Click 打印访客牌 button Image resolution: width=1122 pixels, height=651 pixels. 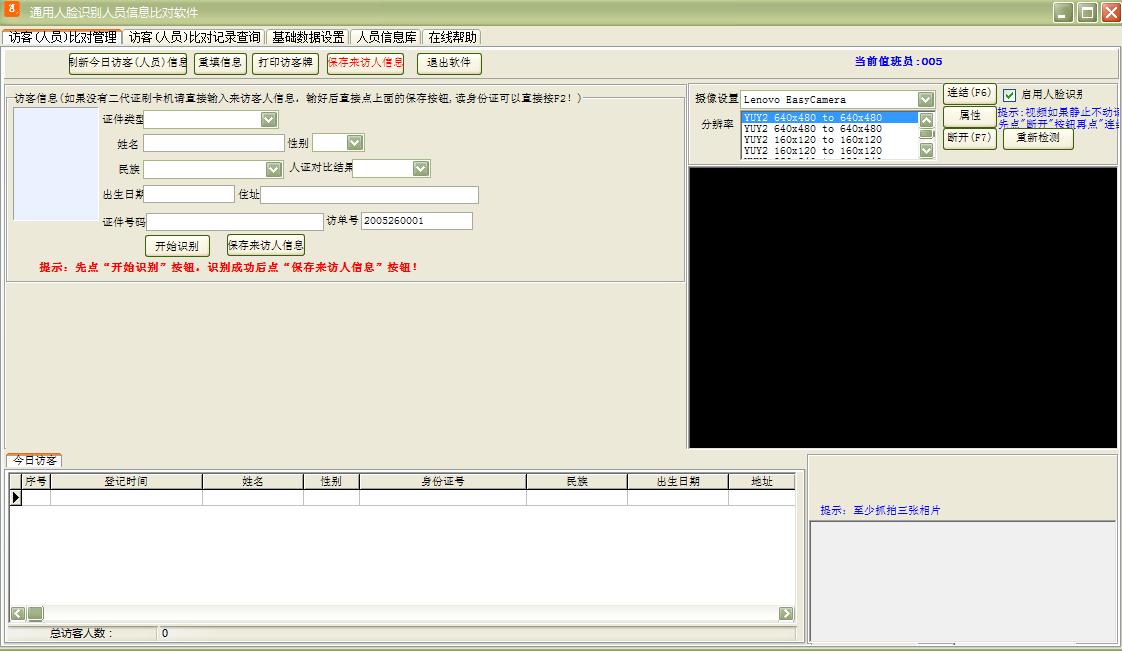(x=286, y=63)
